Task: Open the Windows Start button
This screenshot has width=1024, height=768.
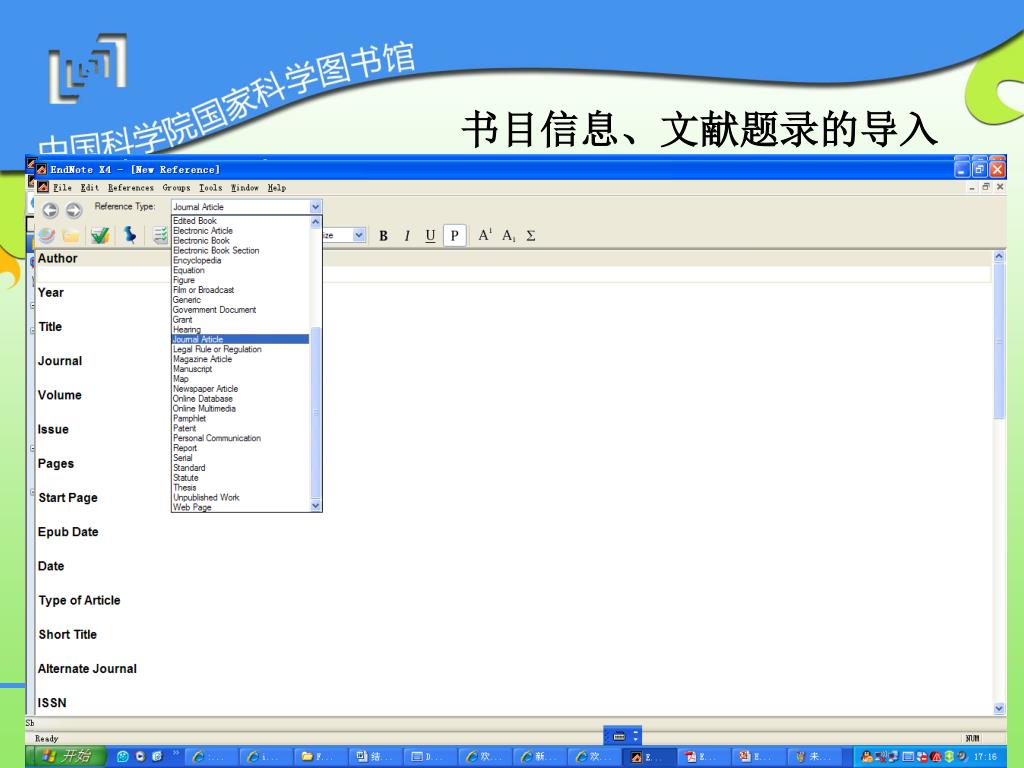Action: (67, 756)
